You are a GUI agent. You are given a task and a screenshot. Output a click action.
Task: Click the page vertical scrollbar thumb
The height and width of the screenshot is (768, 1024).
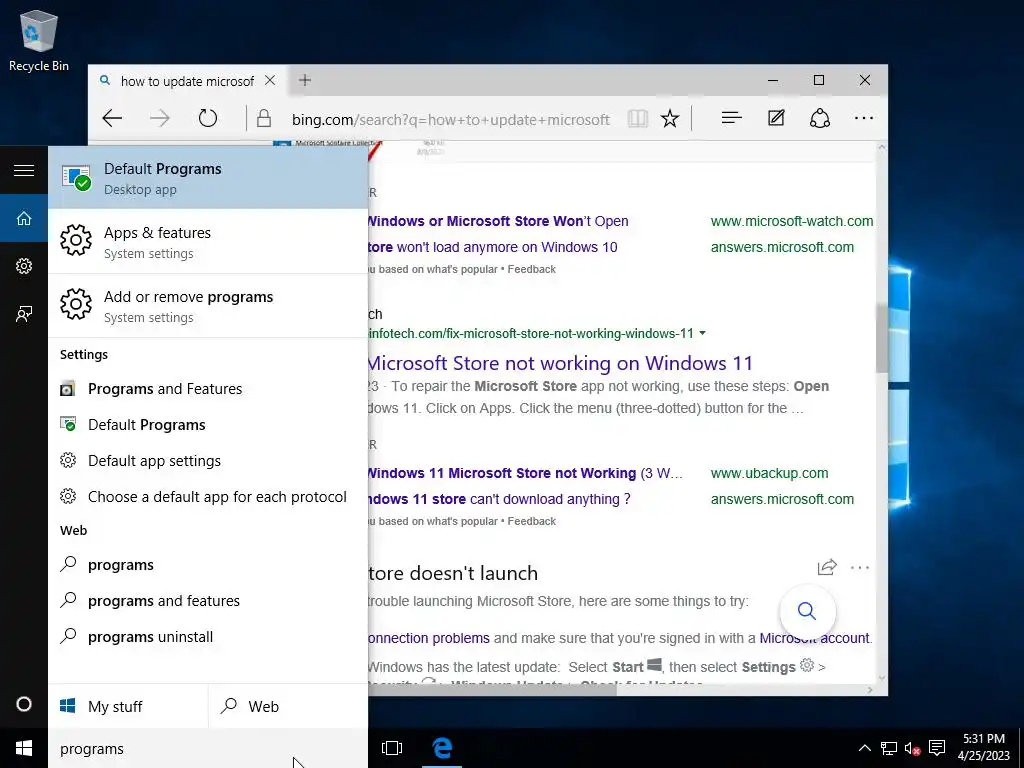click(x=882, y=338)
